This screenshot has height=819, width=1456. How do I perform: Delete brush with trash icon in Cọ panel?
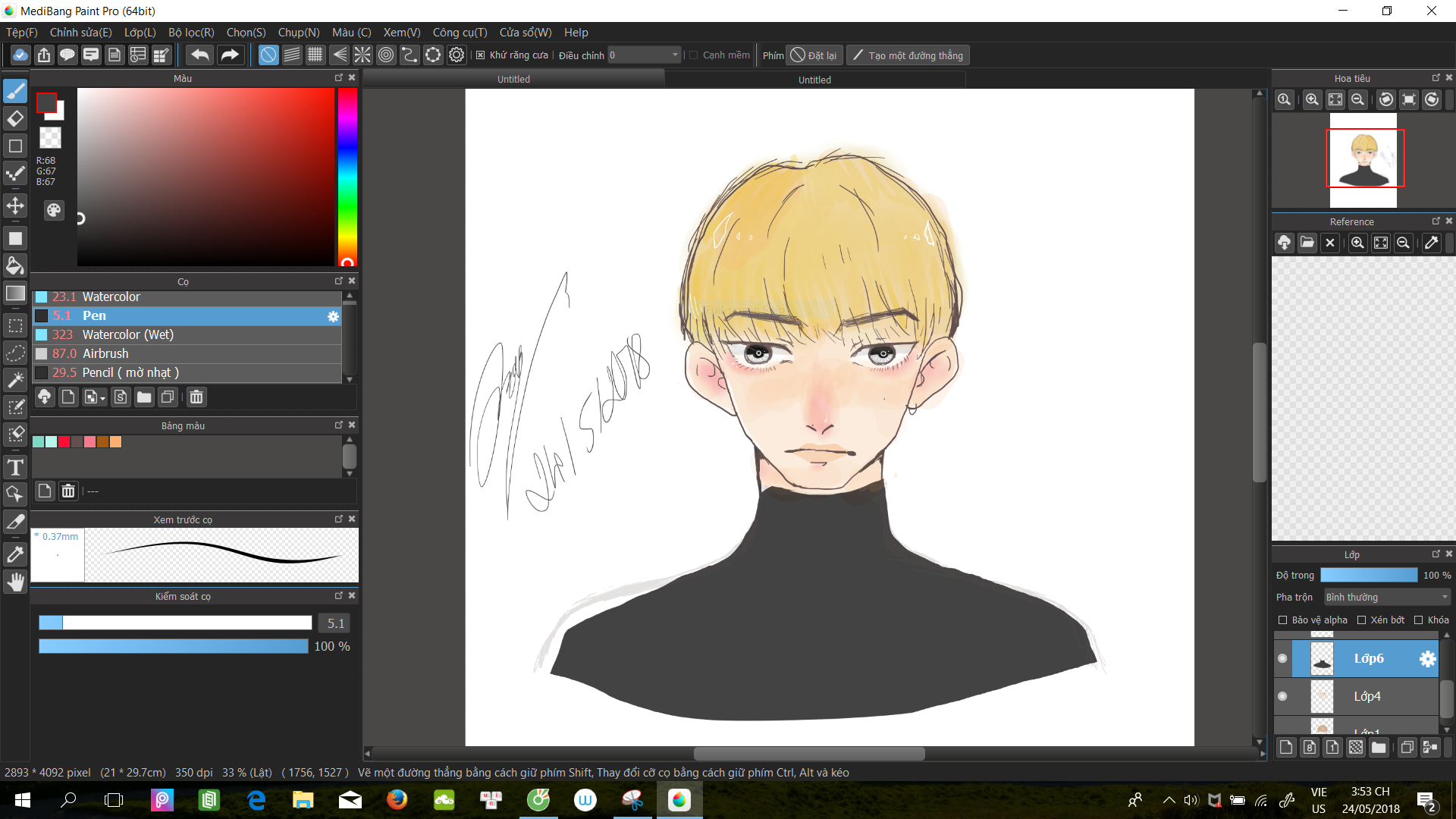[196, 397]
